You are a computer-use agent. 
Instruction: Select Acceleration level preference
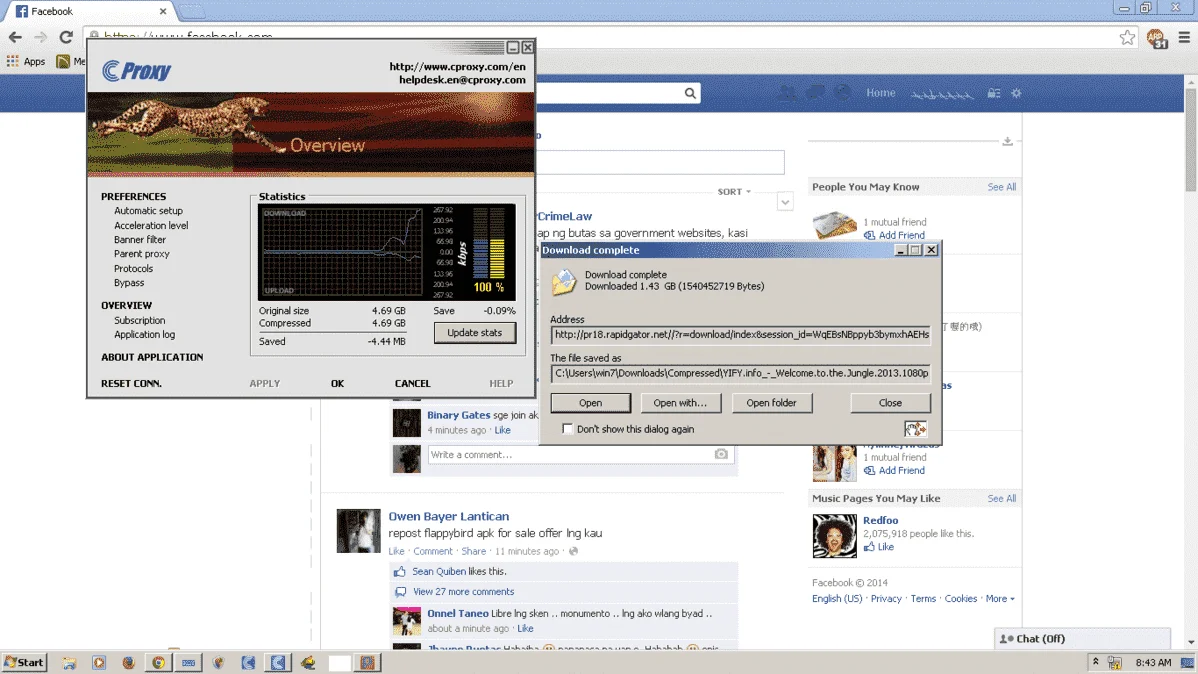click(x=151, y=225)
